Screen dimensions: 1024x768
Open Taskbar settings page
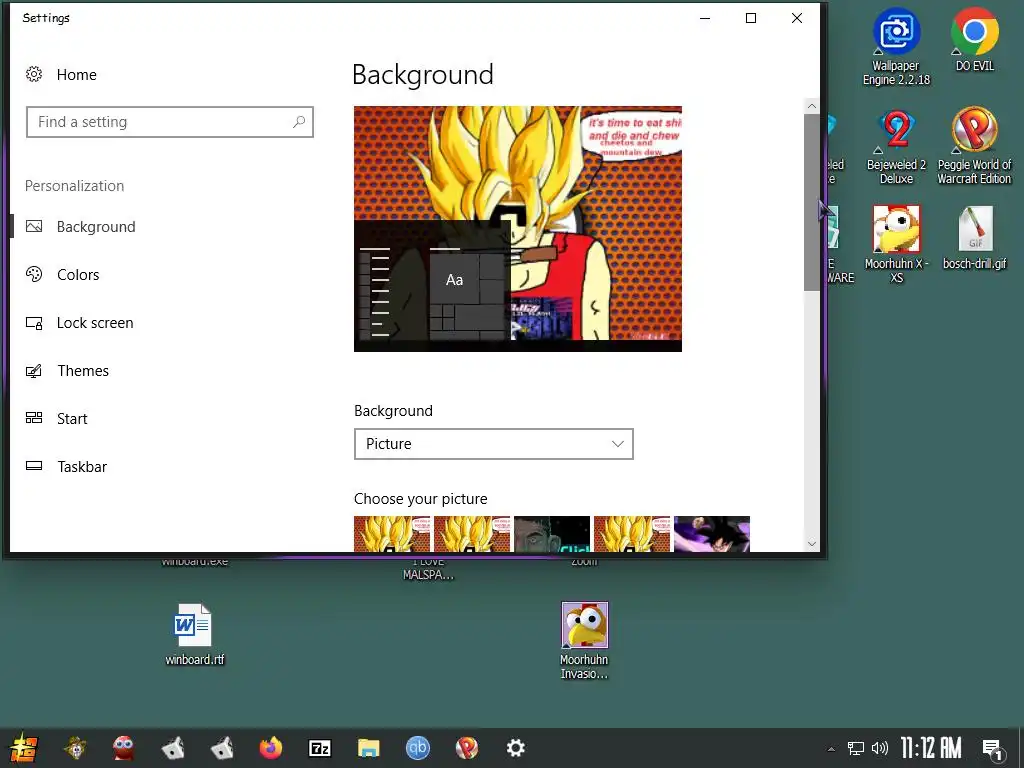tap(66, 466)
